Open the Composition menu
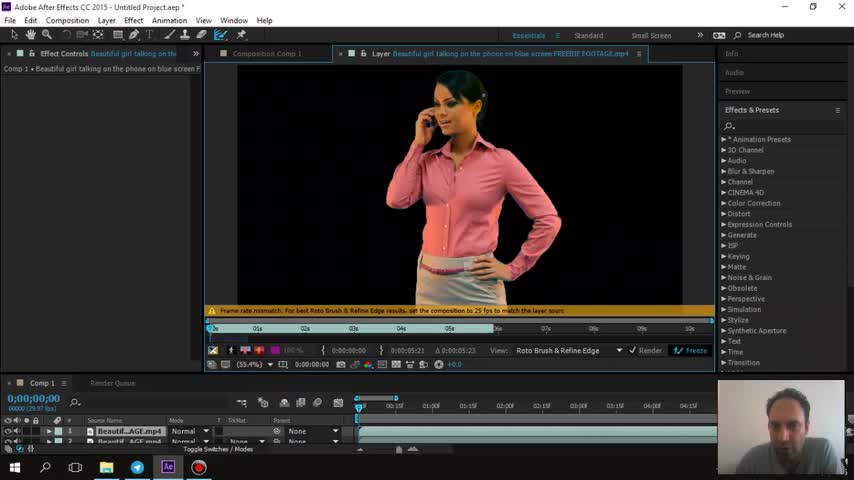Viewport: 854px width, 480px height. point(67,20)
